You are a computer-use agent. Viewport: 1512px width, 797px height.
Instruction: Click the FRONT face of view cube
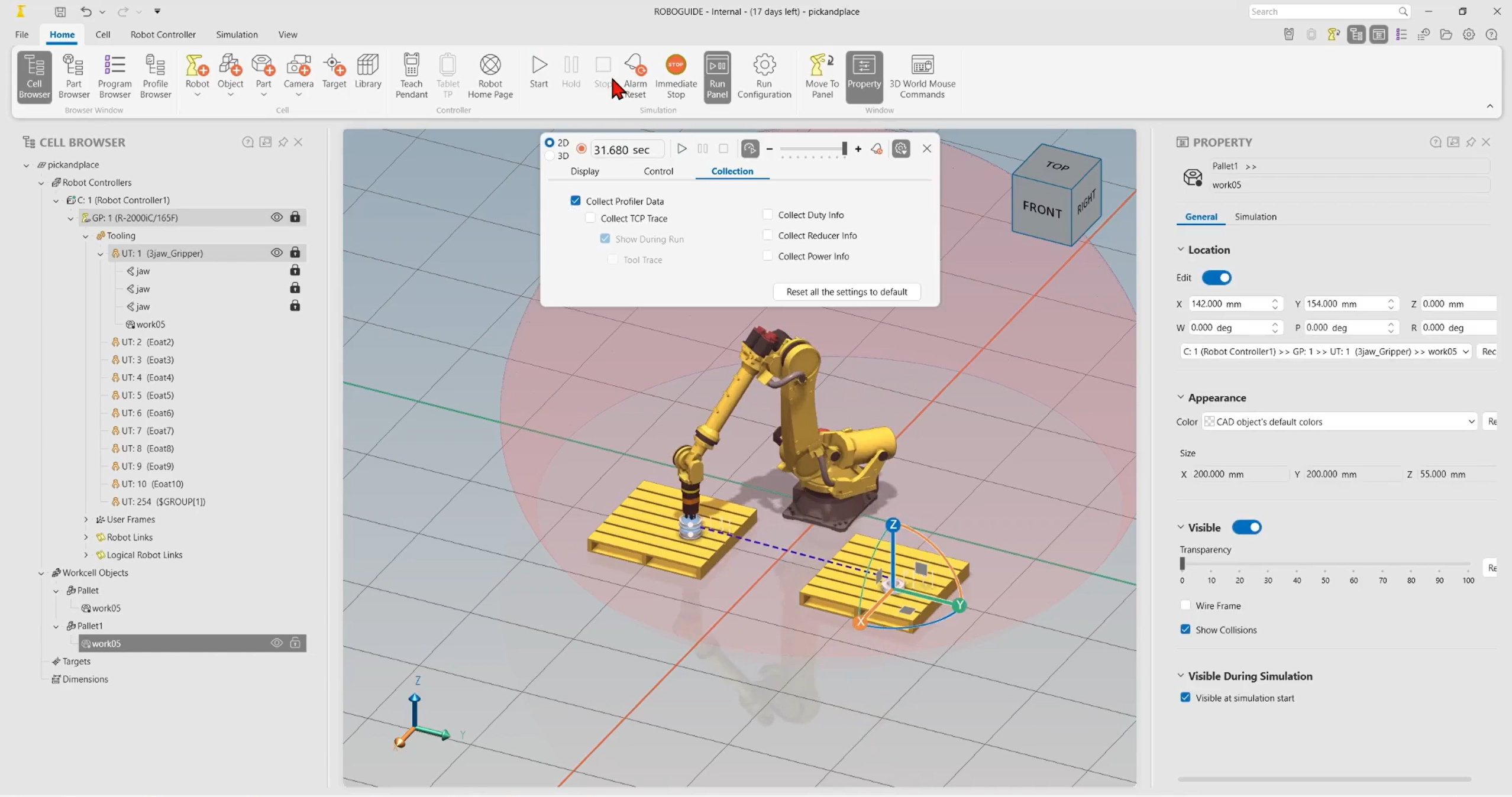(1042, 209)
